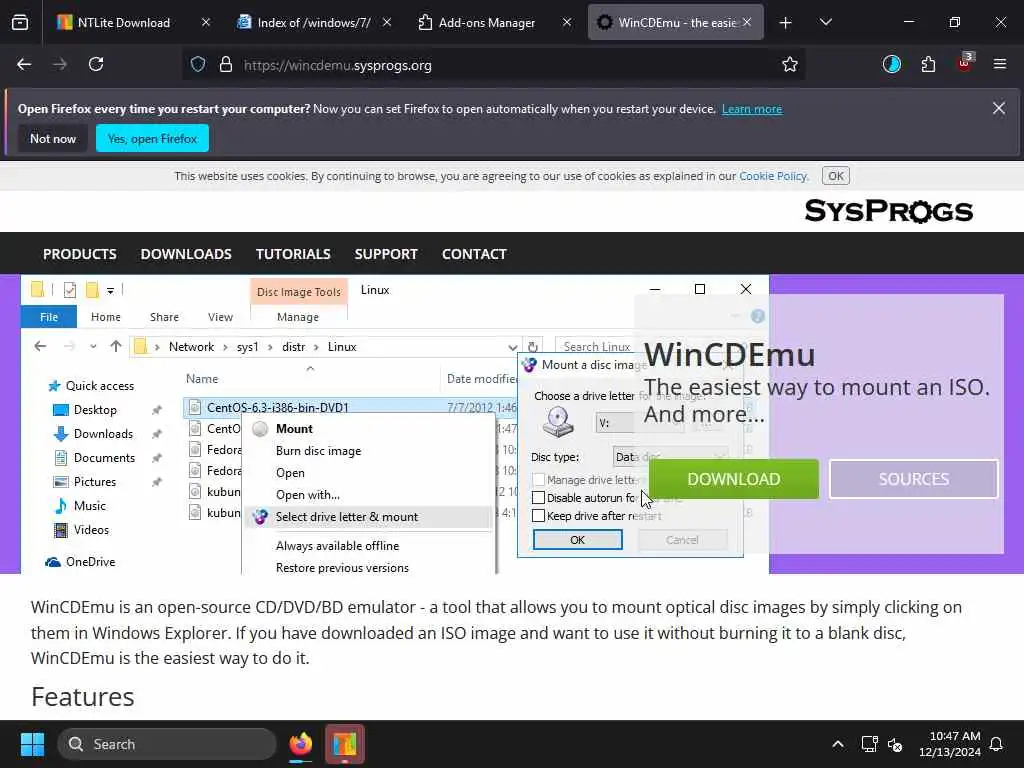The width and height of the screenshot is (1024, 768).
Task: Open the Cookie Policy link
Action: tap(773, 176)
